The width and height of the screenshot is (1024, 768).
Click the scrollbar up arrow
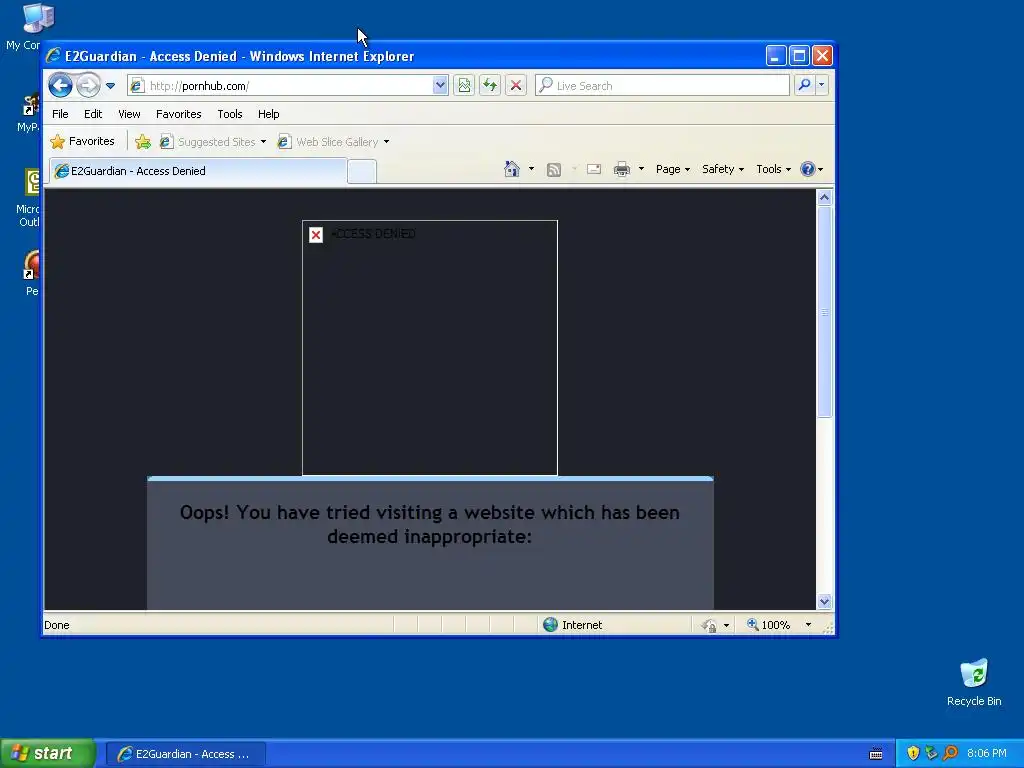pyautogui.click(x=824, y=197)
